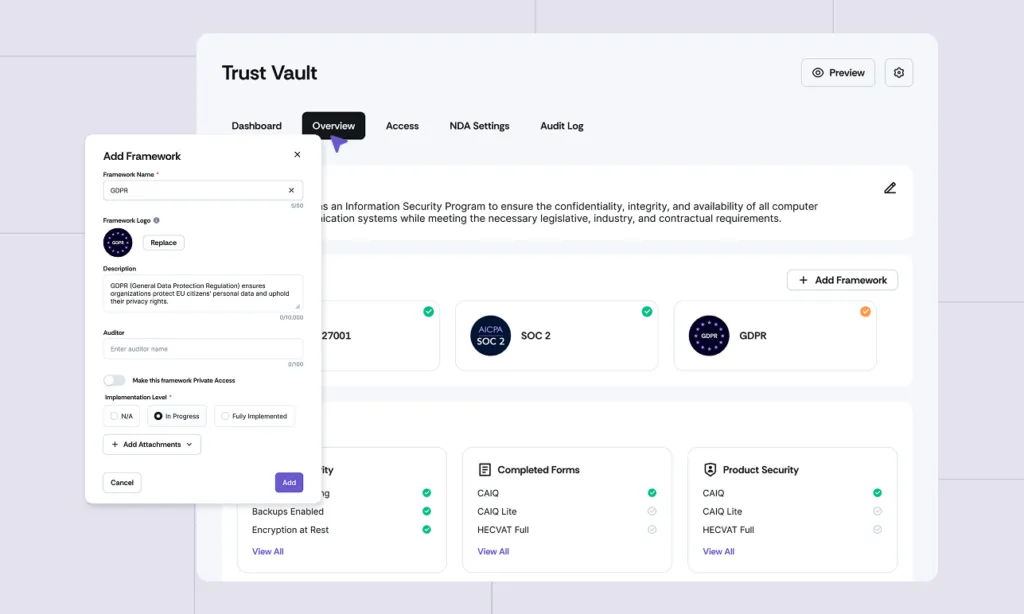
Task: Open the Audit Log tab
Action: point(561,126)
